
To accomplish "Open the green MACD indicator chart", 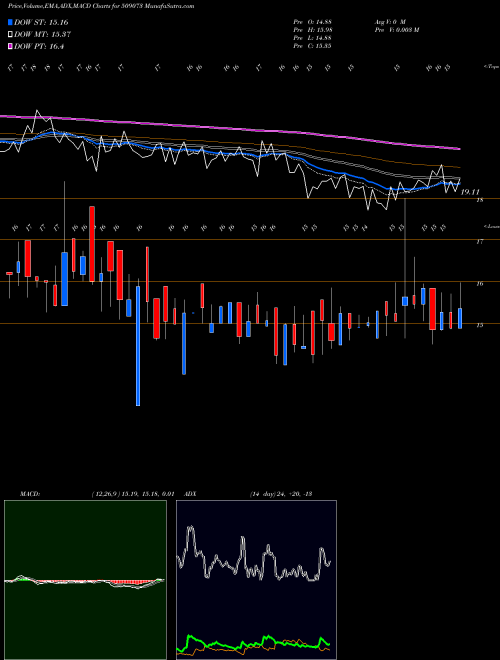I will pos(85,580).
